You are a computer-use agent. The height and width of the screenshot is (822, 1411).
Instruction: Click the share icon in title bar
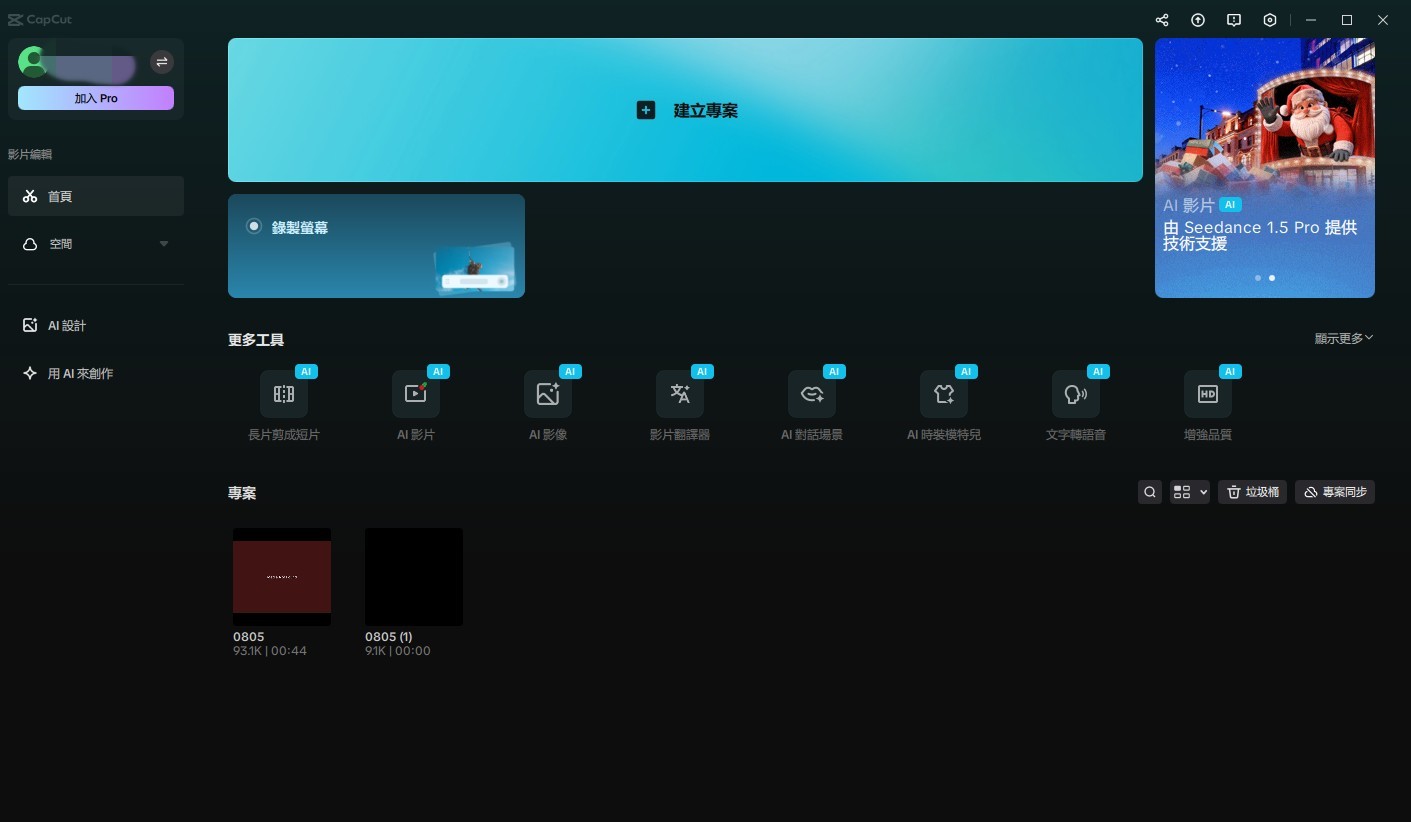pyautogui.click(x=1162, y=20)
